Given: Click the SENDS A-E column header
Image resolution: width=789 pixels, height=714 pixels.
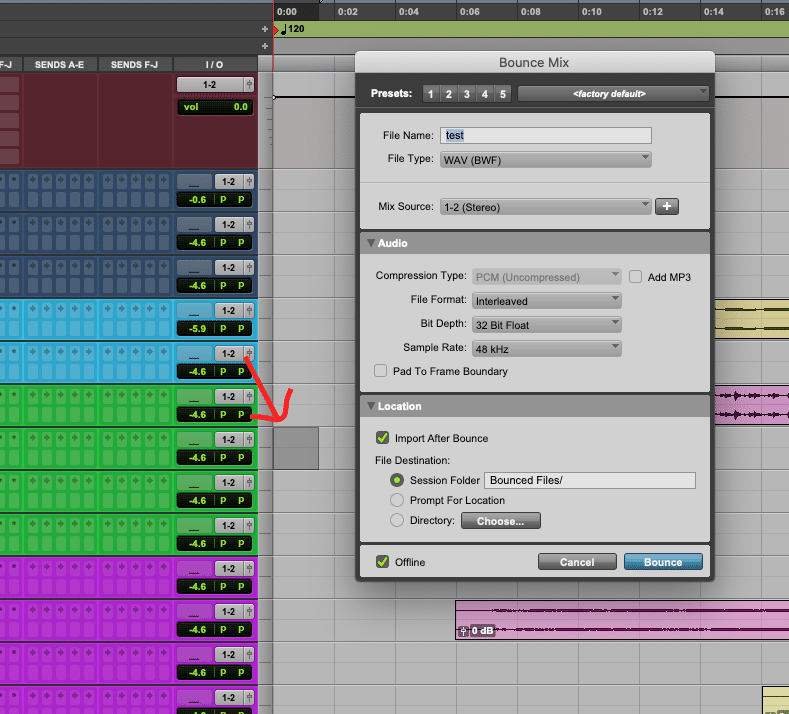Looking at the screenshot, I should click(x=59, y=64).
